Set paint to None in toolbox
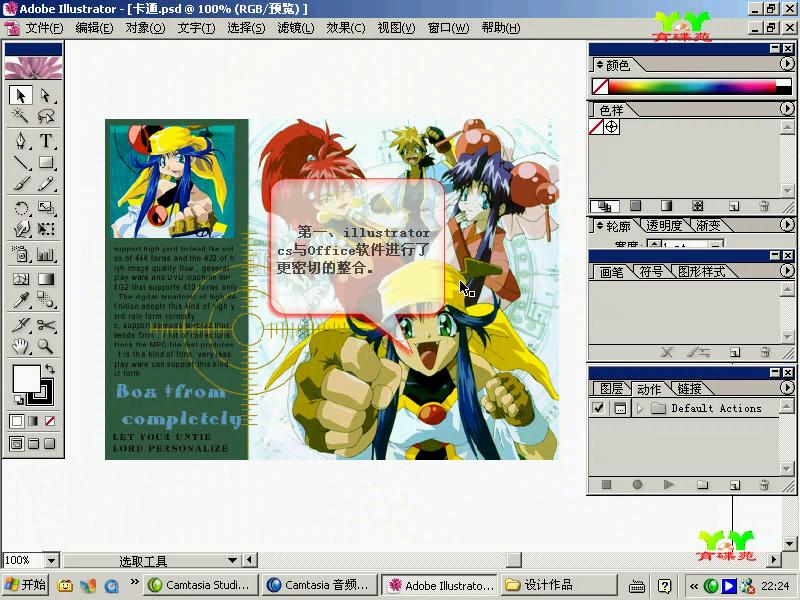 click(50, 421)
